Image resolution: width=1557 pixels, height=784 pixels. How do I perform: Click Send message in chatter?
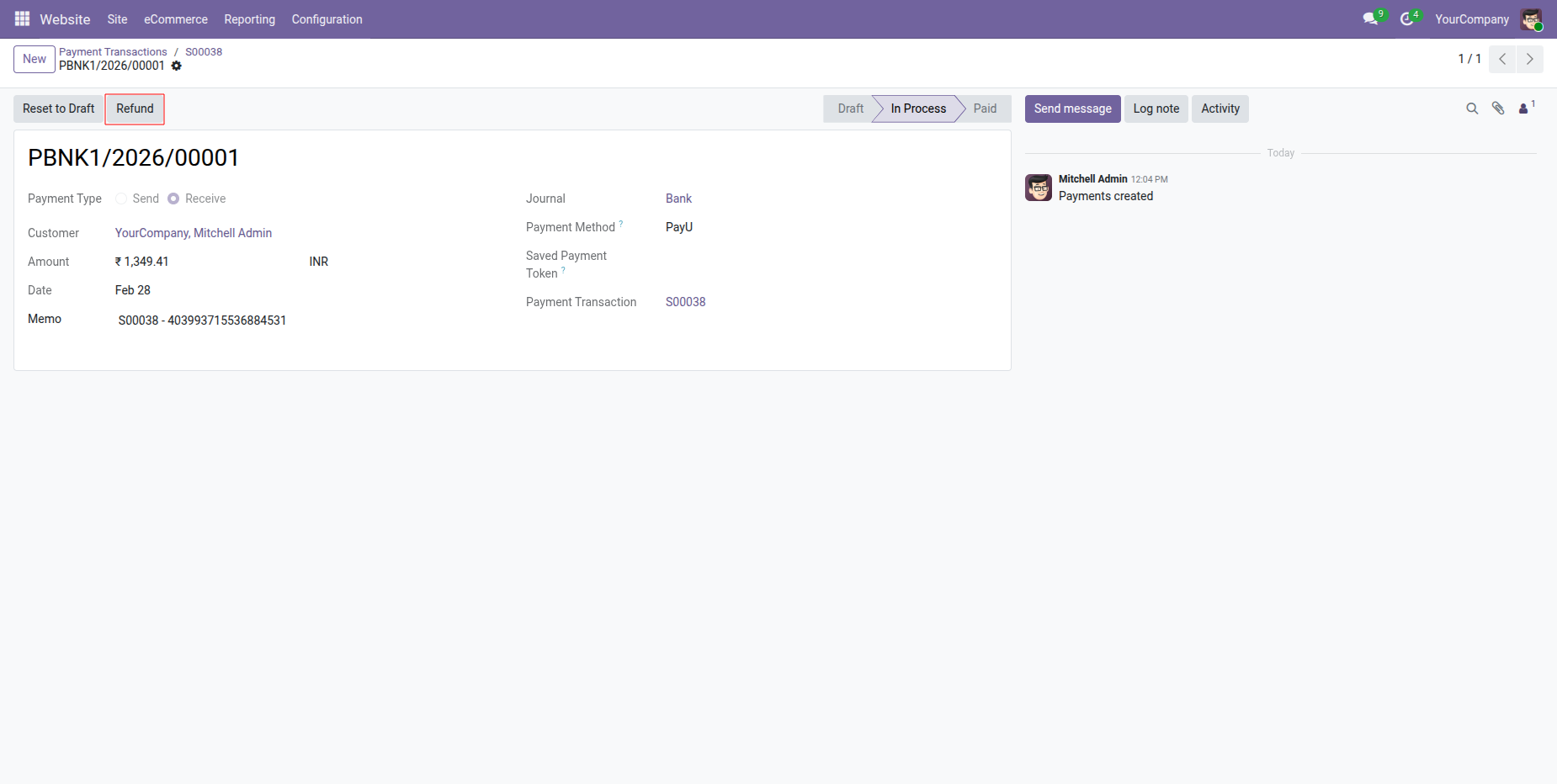1072,109
